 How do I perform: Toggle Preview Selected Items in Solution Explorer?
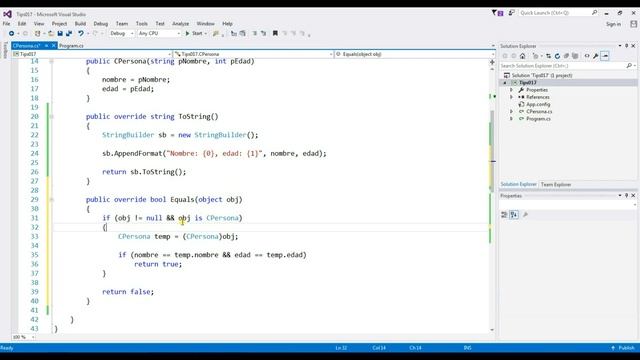(x=605, y=56)
